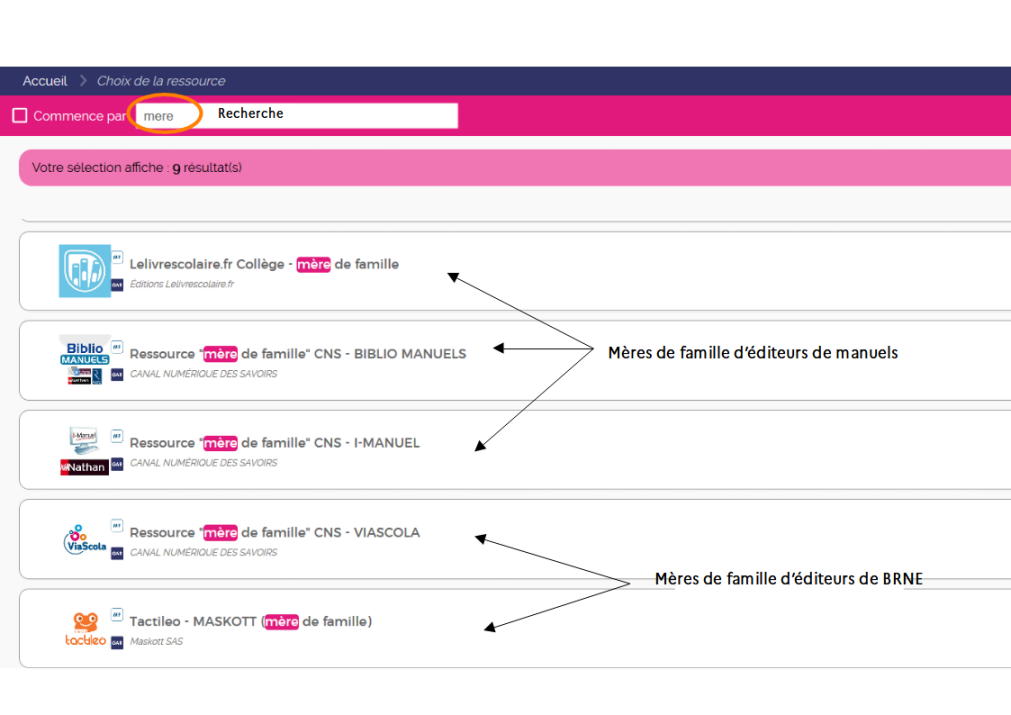Click the IRT badge on Lelivrescolaire row

point(117,256)
